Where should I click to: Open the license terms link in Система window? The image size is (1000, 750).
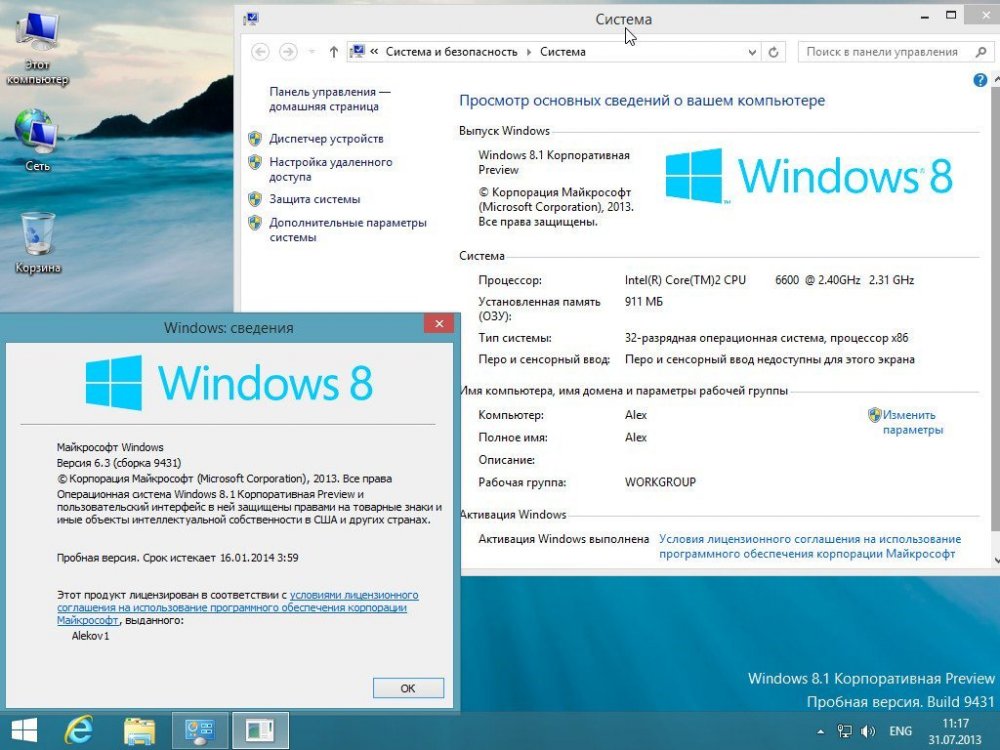click(x=810, y=546)
